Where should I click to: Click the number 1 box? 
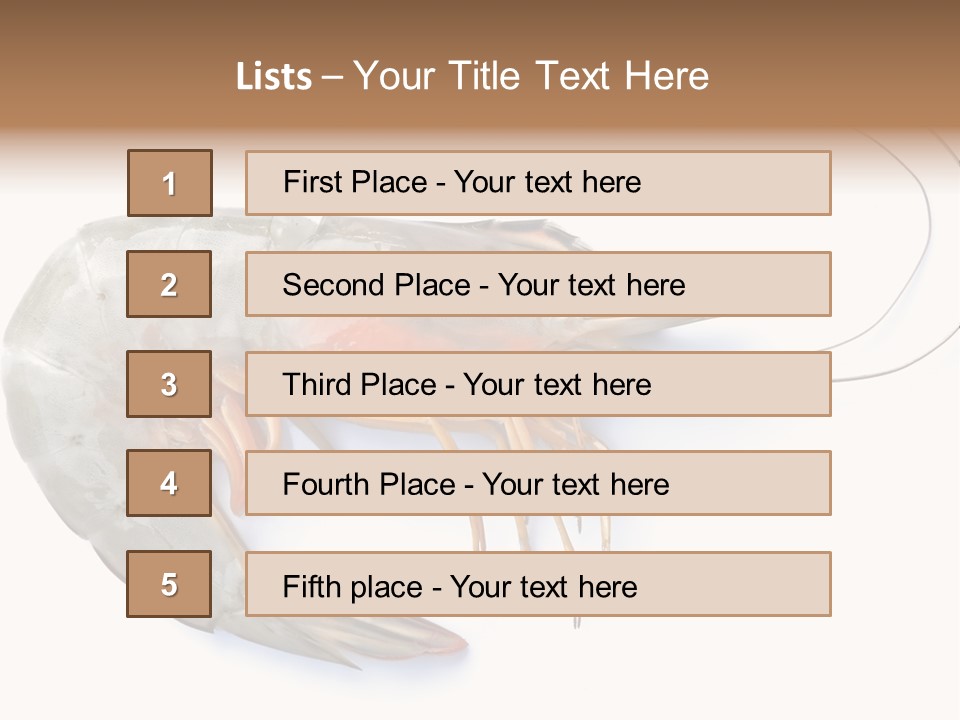click(x=169, y=183)
